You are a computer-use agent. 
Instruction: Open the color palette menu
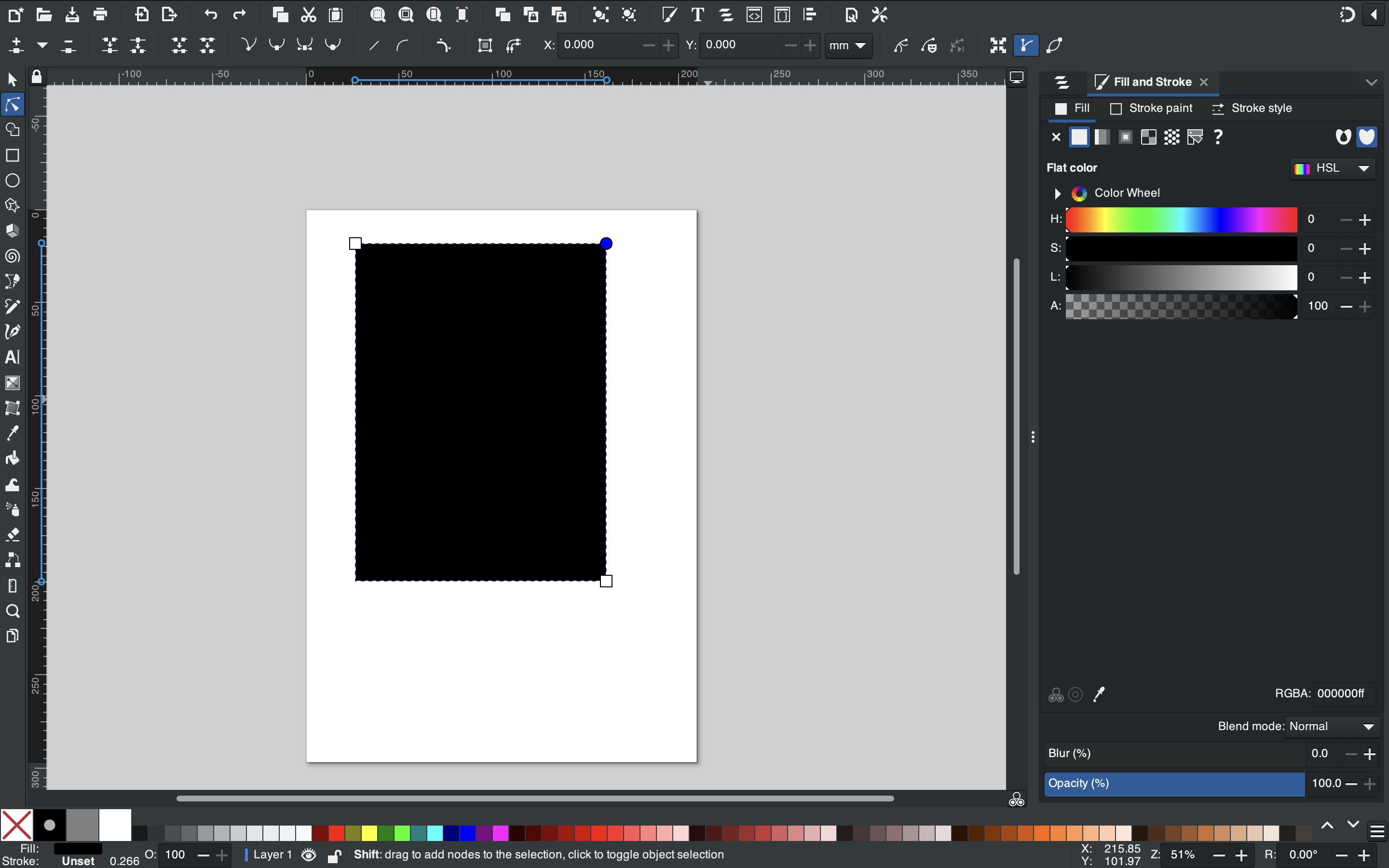[1377, 832]
